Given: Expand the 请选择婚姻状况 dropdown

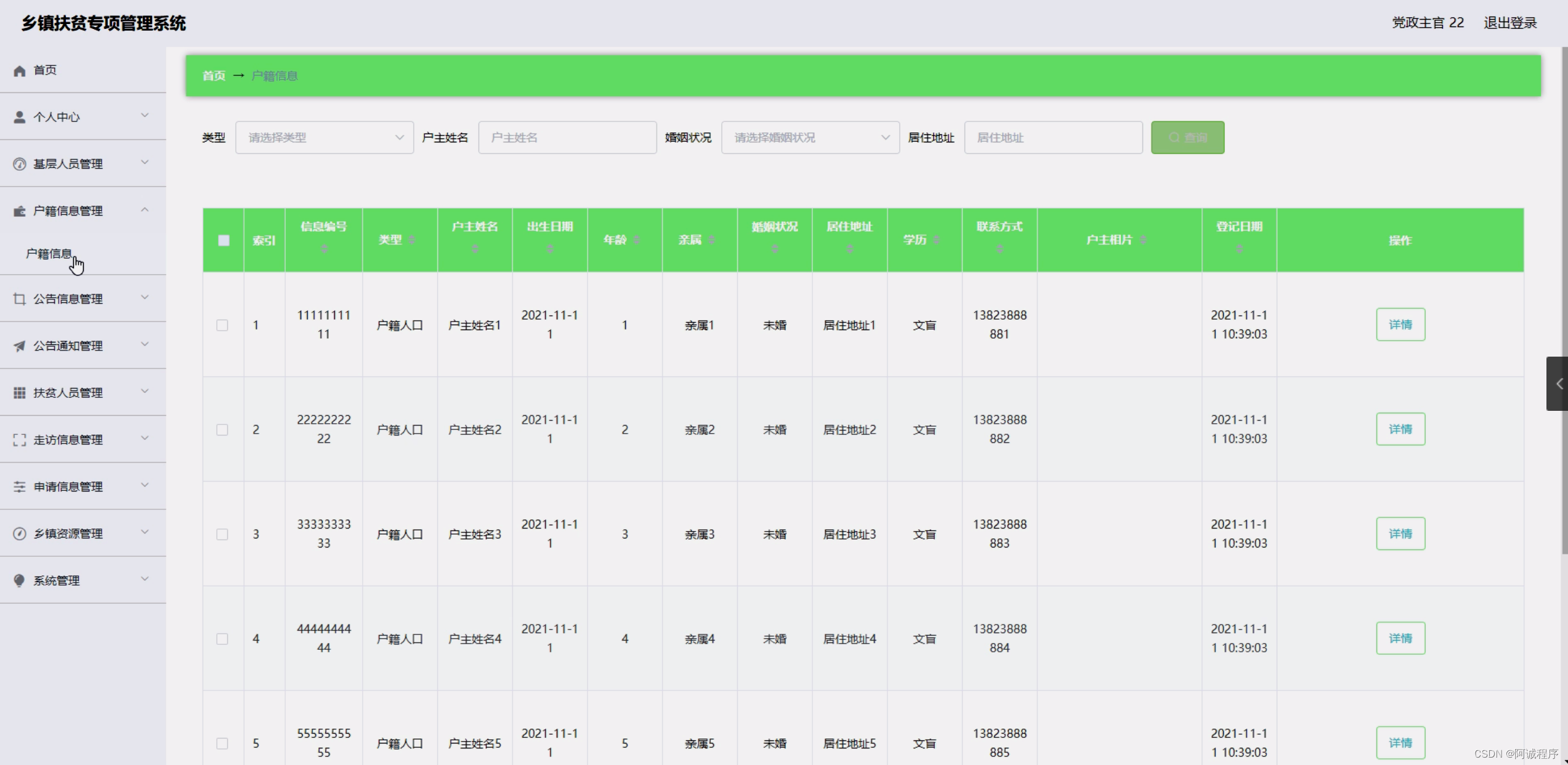Looking at the screenshot, I should click(x=810, y=137).
